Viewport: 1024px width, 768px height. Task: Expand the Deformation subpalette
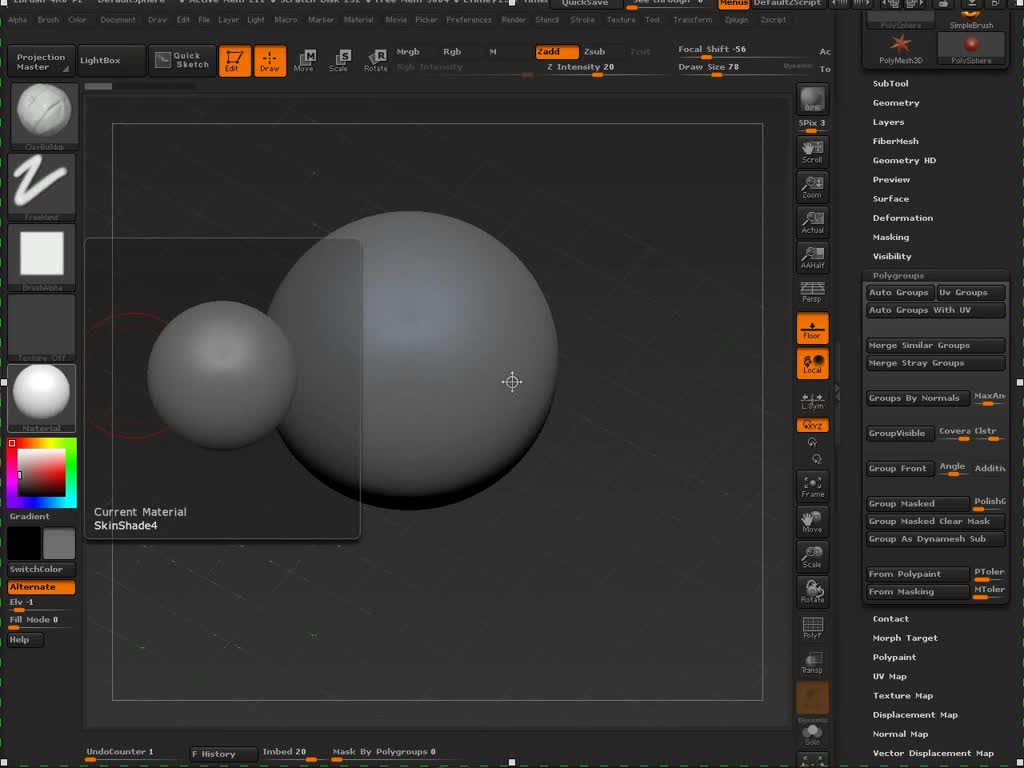902,218
